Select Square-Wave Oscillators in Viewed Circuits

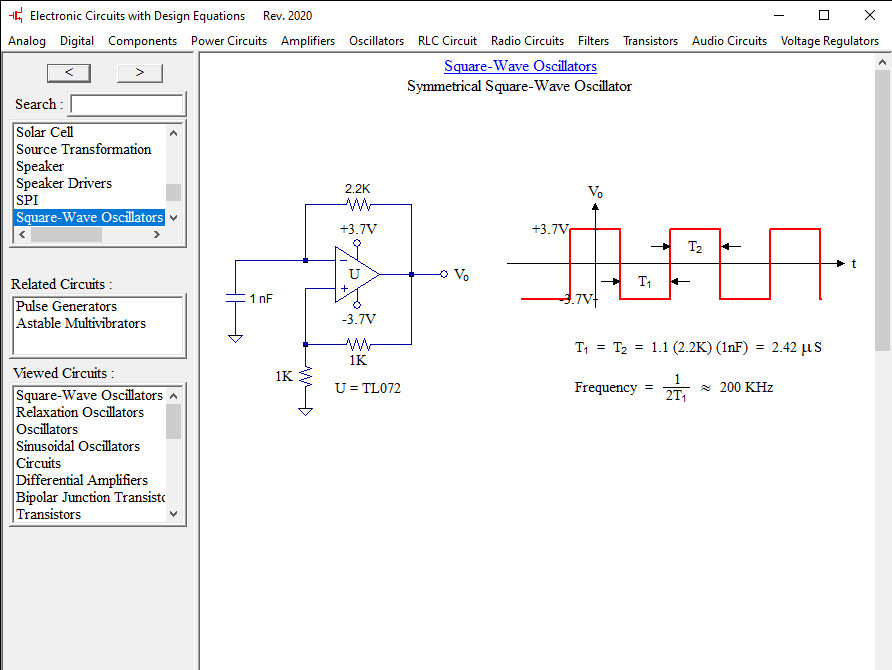pyautogui.click(x=89, y=395)
